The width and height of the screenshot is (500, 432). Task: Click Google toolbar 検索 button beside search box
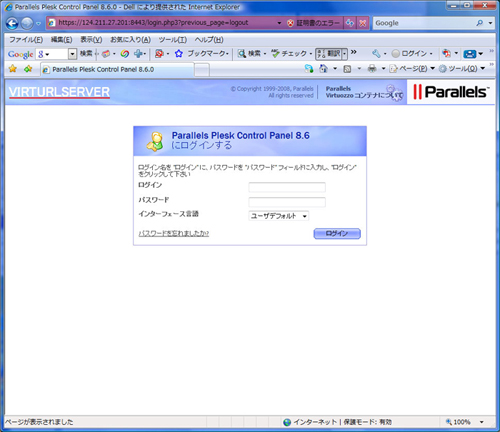point(86,53)
